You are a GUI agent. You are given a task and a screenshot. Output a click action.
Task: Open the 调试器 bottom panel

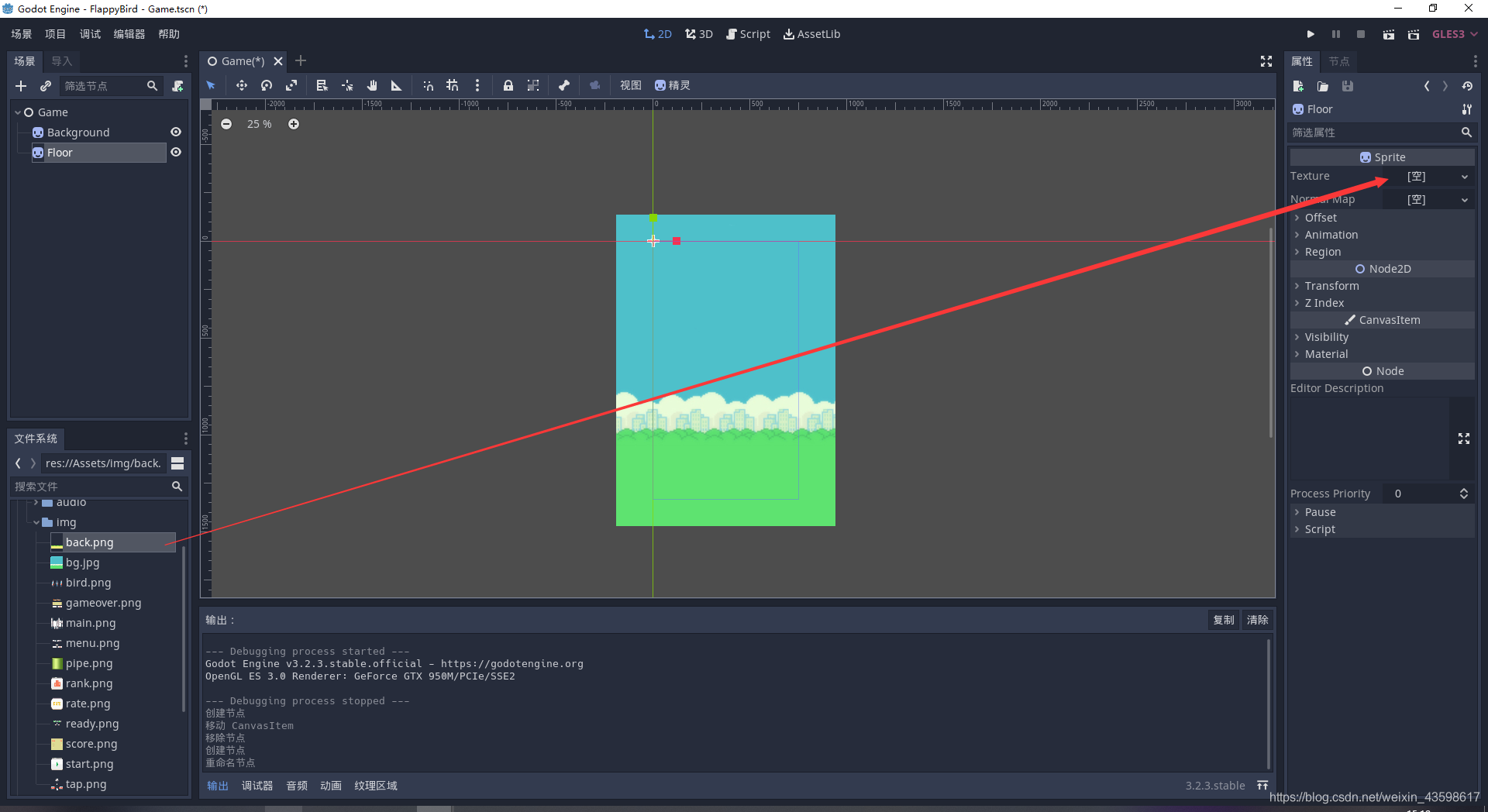257,786
